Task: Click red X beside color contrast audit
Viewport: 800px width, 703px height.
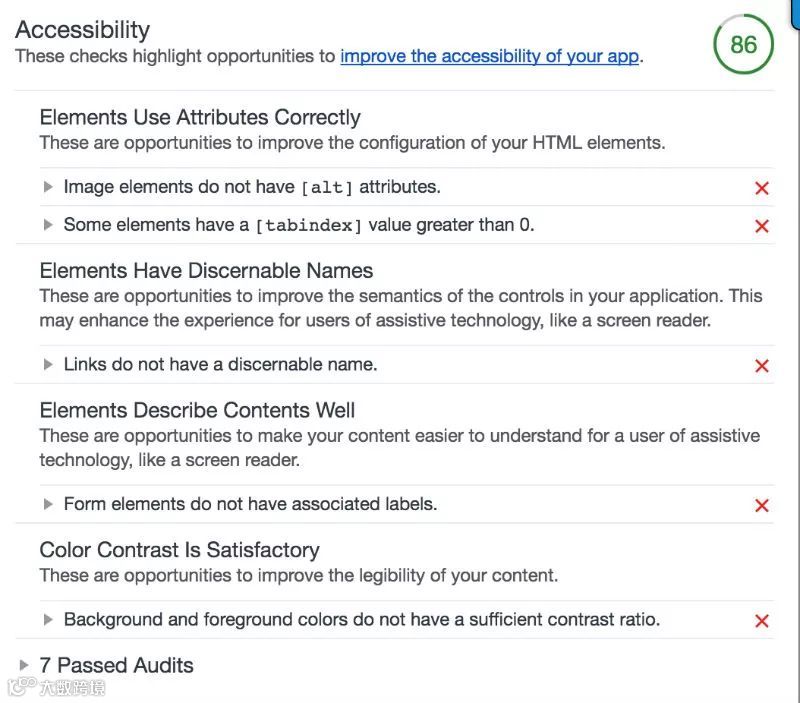Action: tap(762, 621)
